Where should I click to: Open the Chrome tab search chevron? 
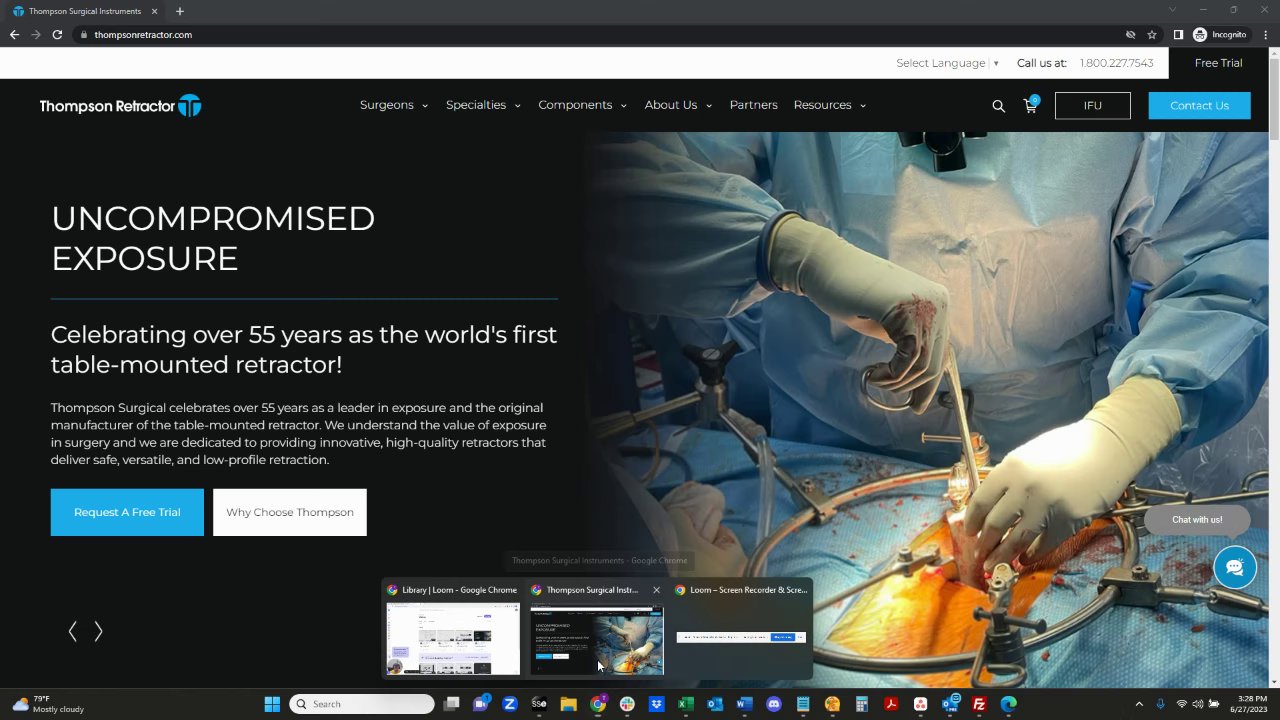[1173, 10]
